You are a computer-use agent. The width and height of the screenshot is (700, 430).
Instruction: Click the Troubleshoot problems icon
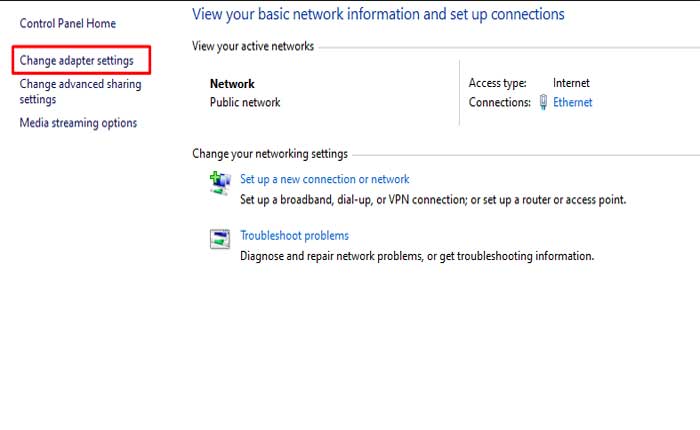click(220, 238)
